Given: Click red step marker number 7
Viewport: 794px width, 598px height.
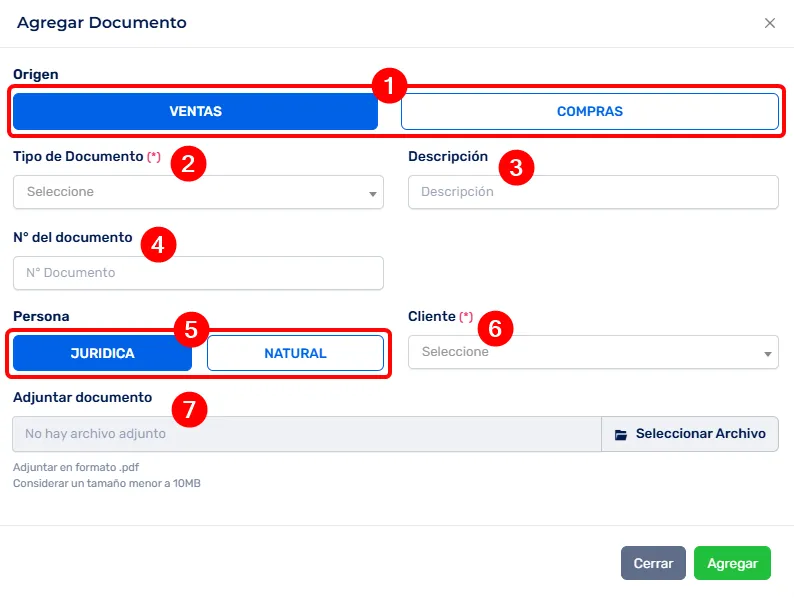Looking at the screenshot, I should (189, 408).
